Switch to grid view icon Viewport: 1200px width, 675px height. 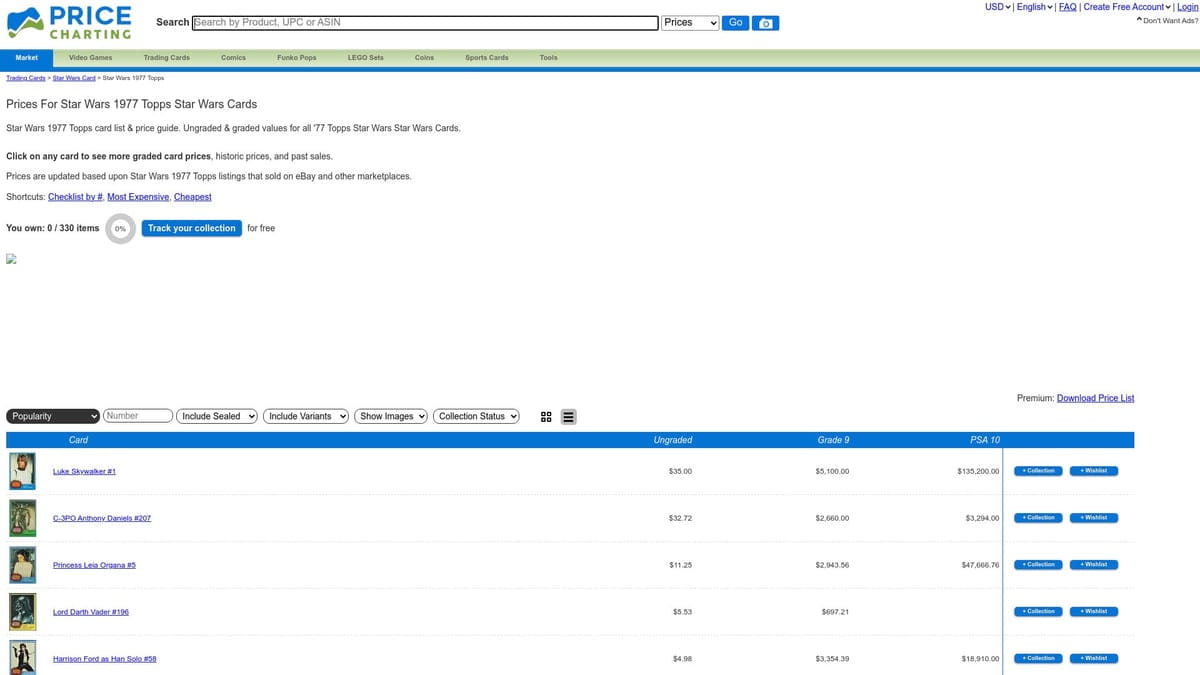(x=546, y=417)
